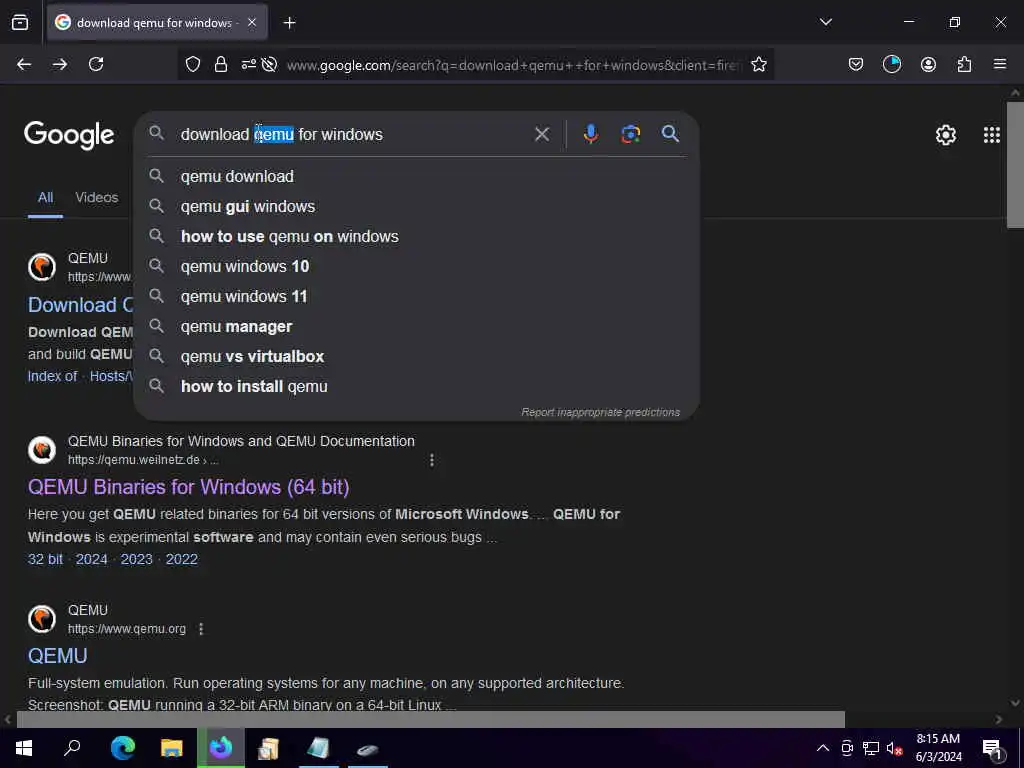This screenshot has width=1024, height=768.
Task: Open a new tab with plus button
Action: (x=289, y=23)
